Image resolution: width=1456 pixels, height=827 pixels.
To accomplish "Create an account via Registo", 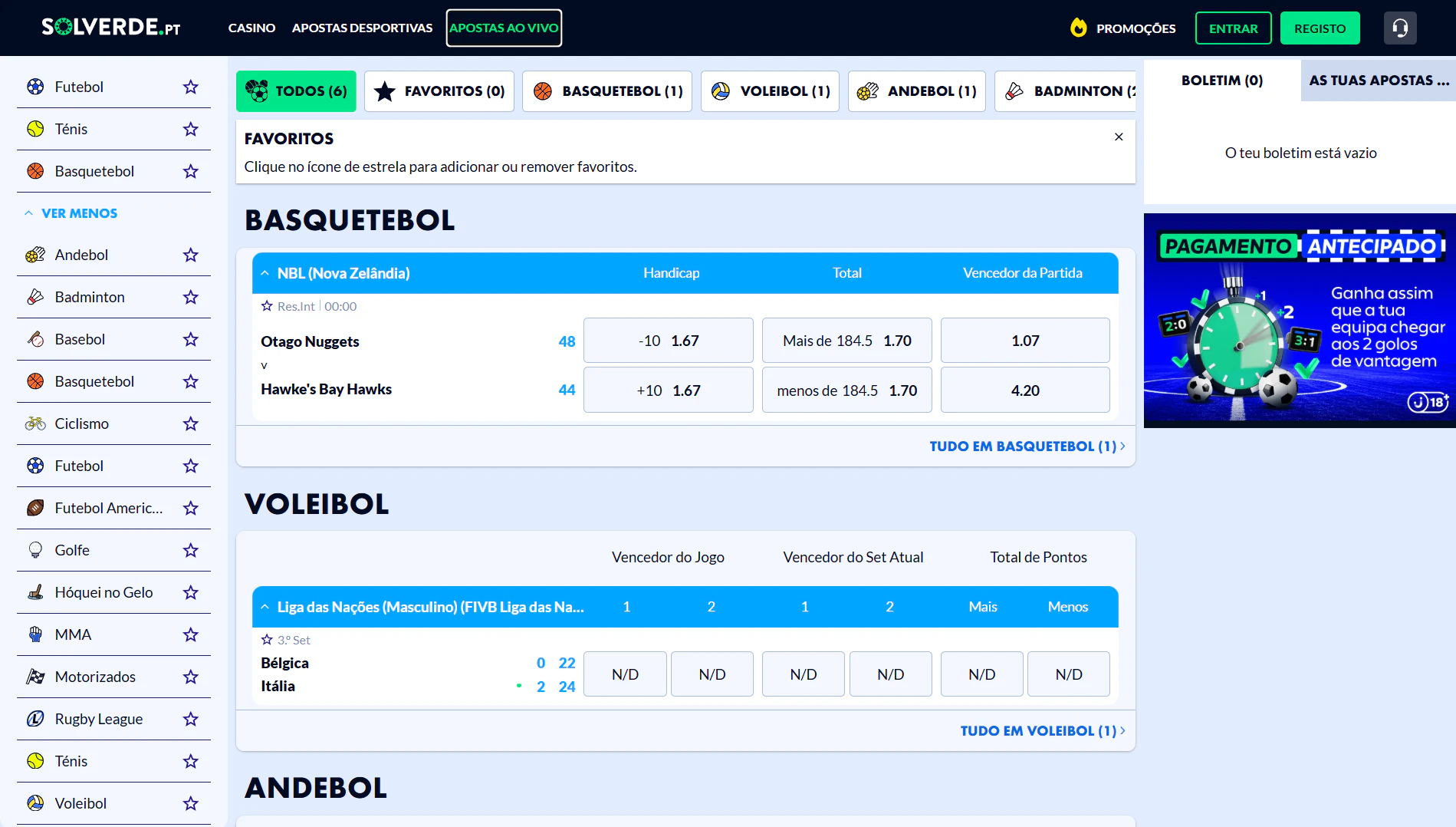I will coord(1320,28).
